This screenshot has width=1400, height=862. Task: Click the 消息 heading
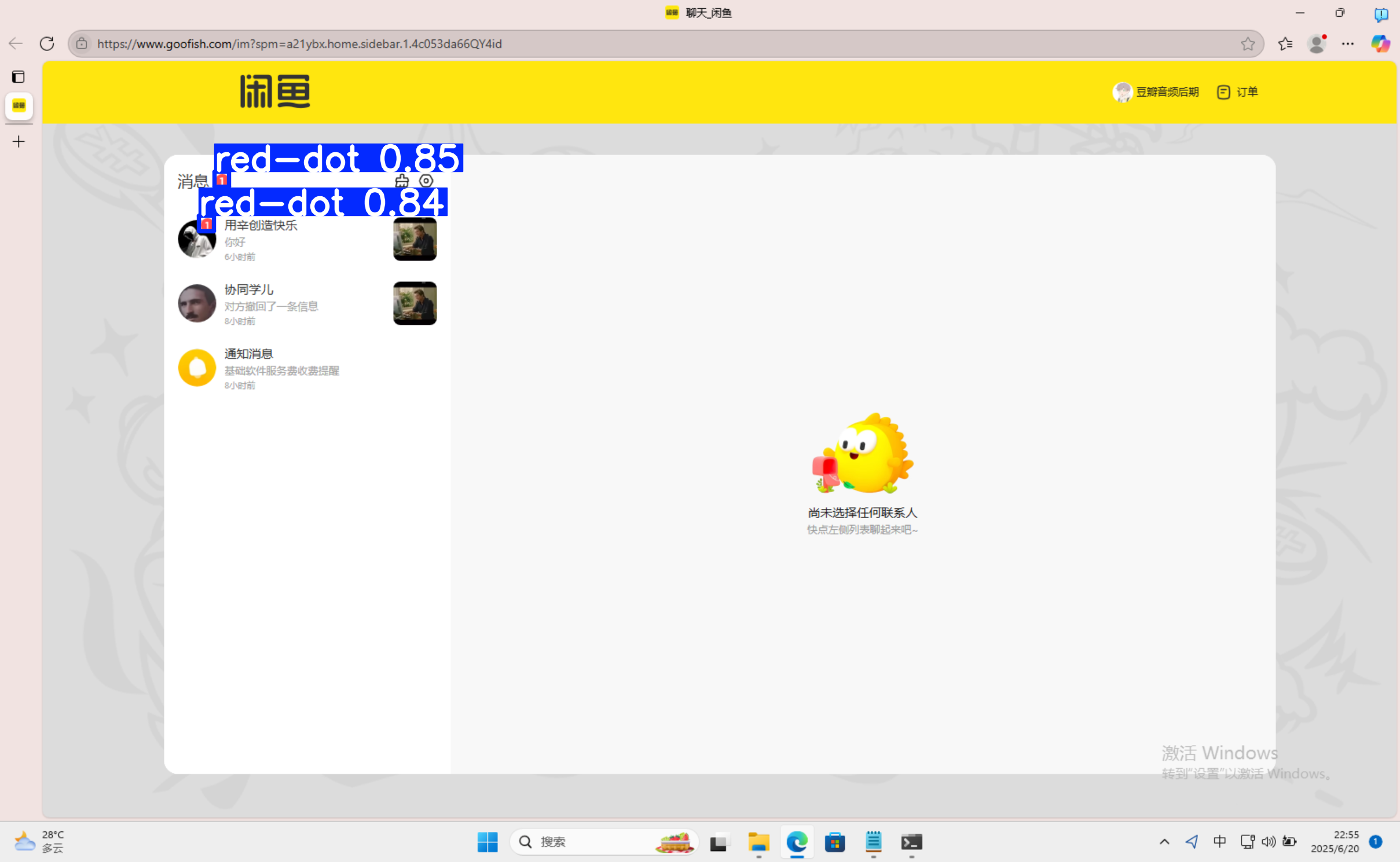(x=193, y=181)
